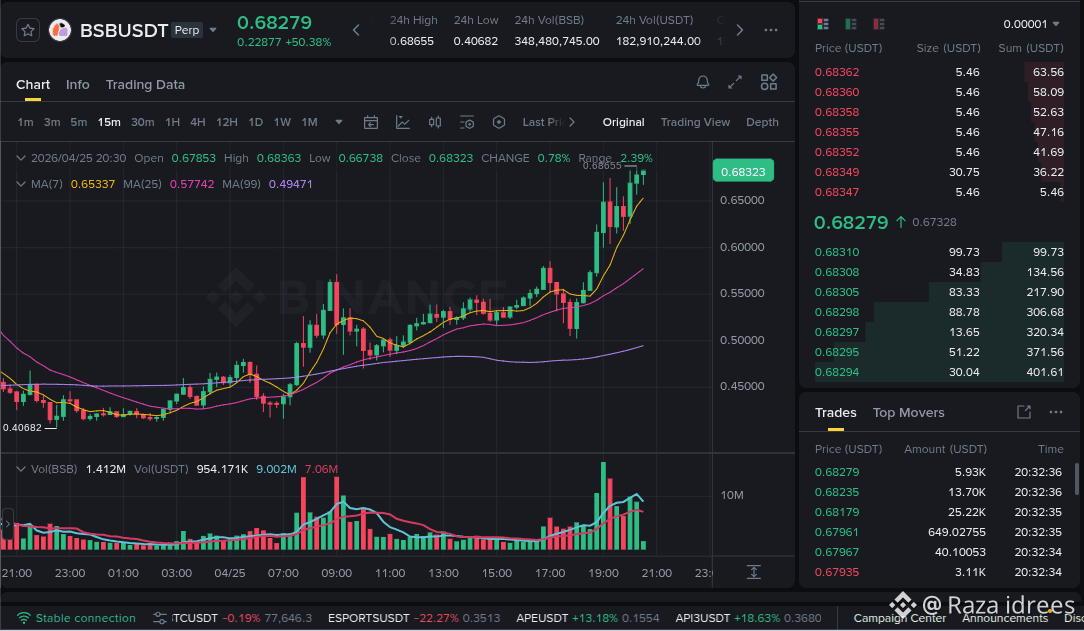Collapse the MA indicator legend row
Image resolution: width=1084 pixels, height=631 pixels.
click(21, 184)
